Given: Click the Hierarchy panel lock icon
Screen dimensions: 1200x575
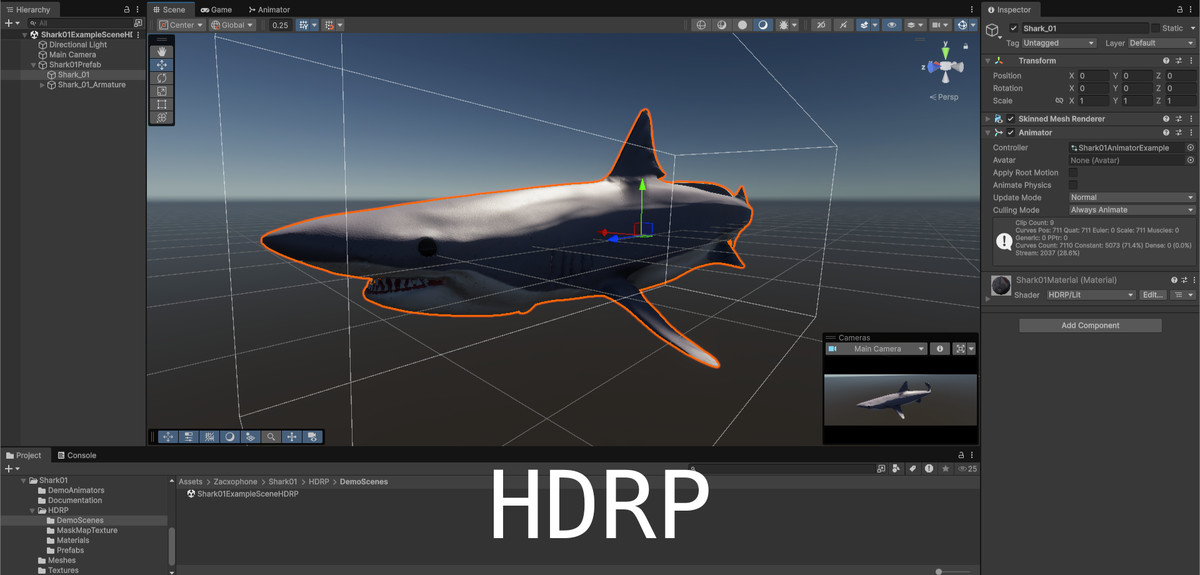Looking at the screenshot, I should [126, 9].
